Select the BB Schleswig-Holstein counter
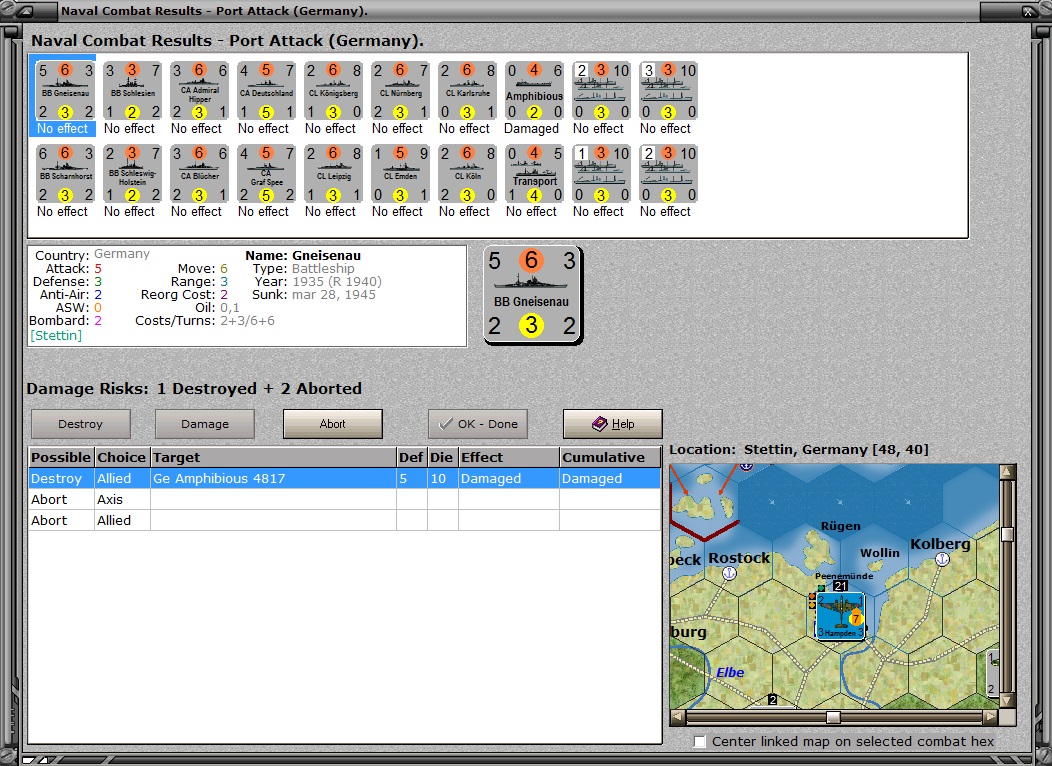This screenshot has height=766, width=1052. click(x=132, y=174)
